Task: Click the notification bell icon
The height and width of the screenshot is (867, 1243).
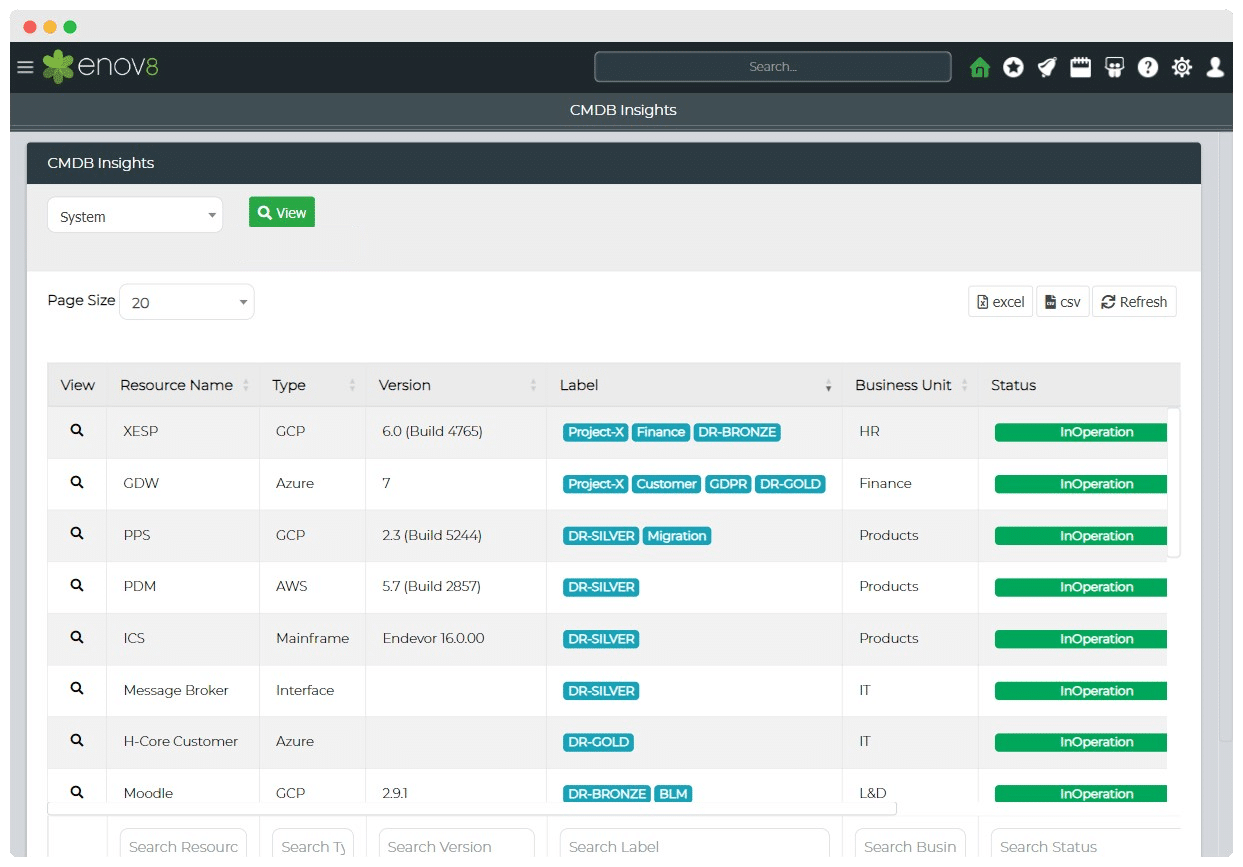Action: [1047, 67]
